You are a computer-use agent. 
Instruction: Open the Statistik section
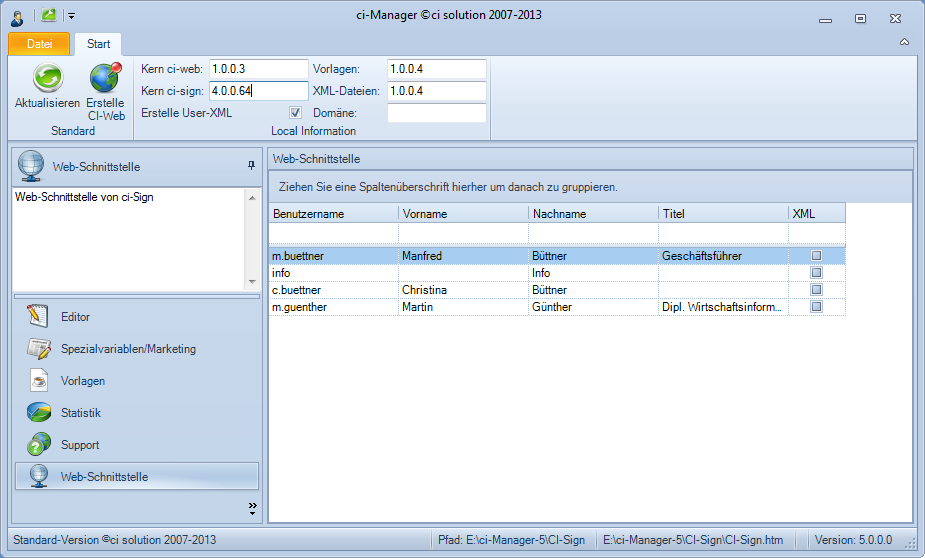[80, 413]
